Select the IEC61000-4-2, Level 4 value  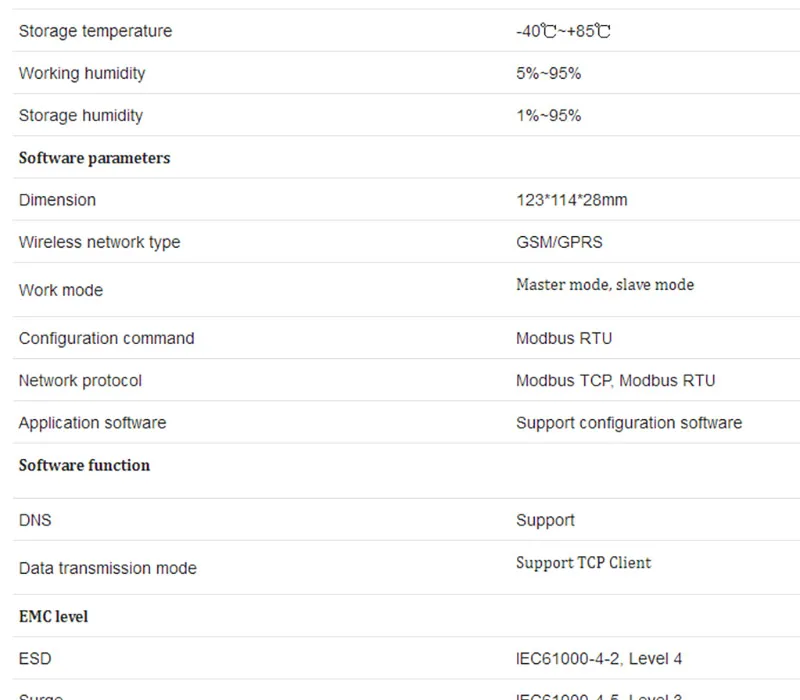599,659
